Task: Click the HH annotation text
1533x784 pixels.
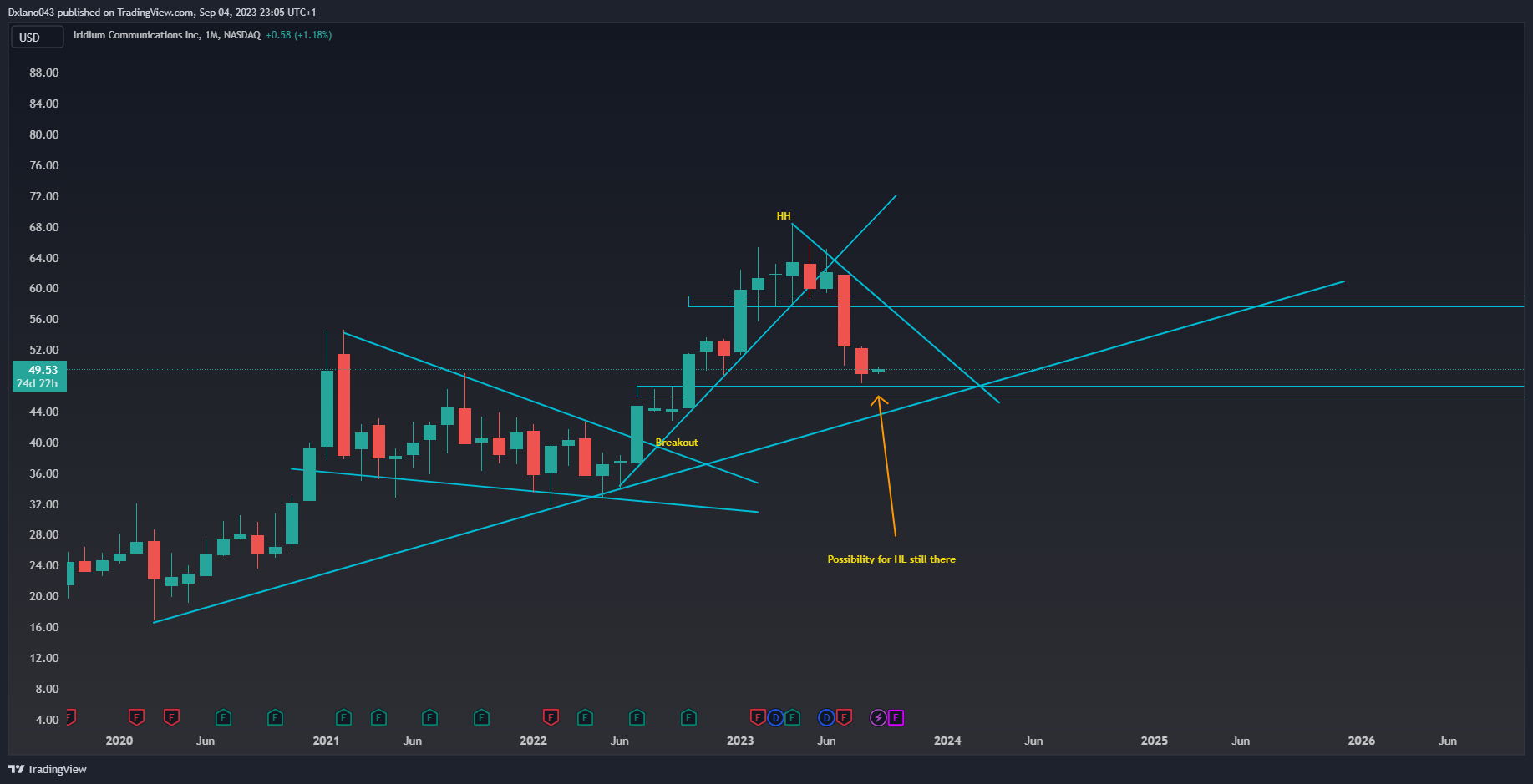Action: click(x=784, y=216)
